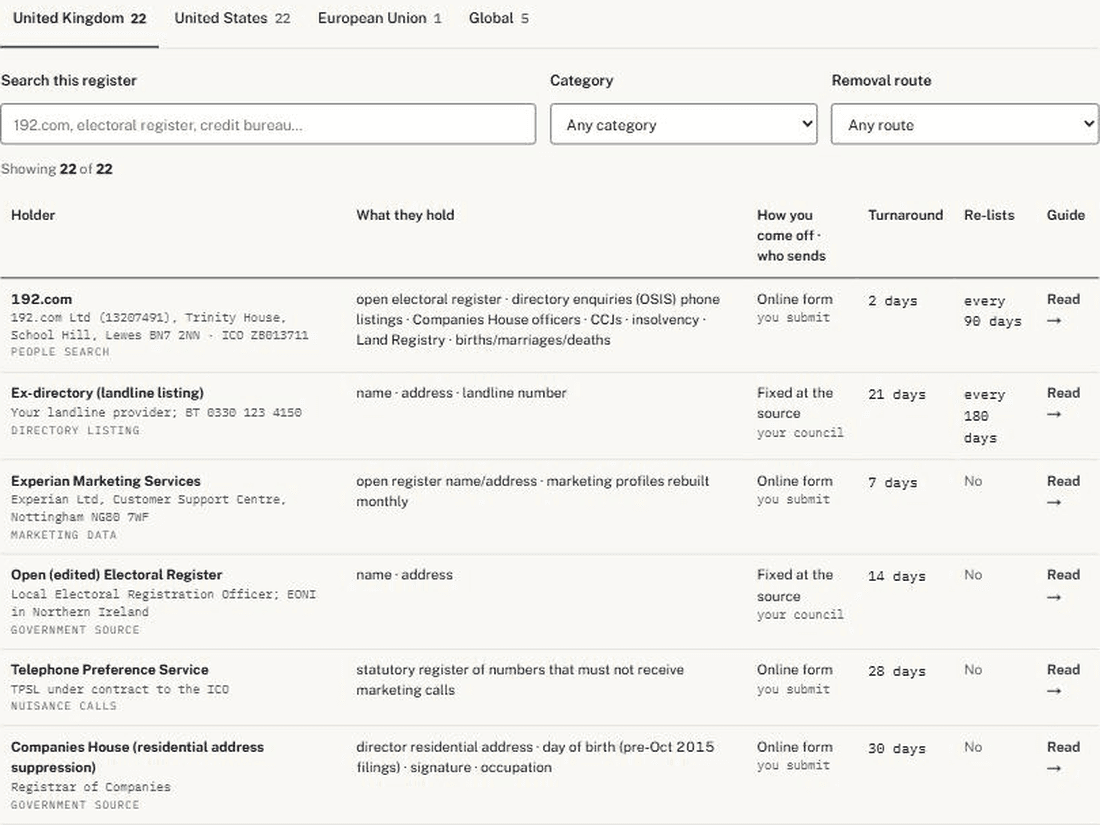Viewport: 1100px width, 825px height.
Task: Click the Holder column header
Action: 33,215
